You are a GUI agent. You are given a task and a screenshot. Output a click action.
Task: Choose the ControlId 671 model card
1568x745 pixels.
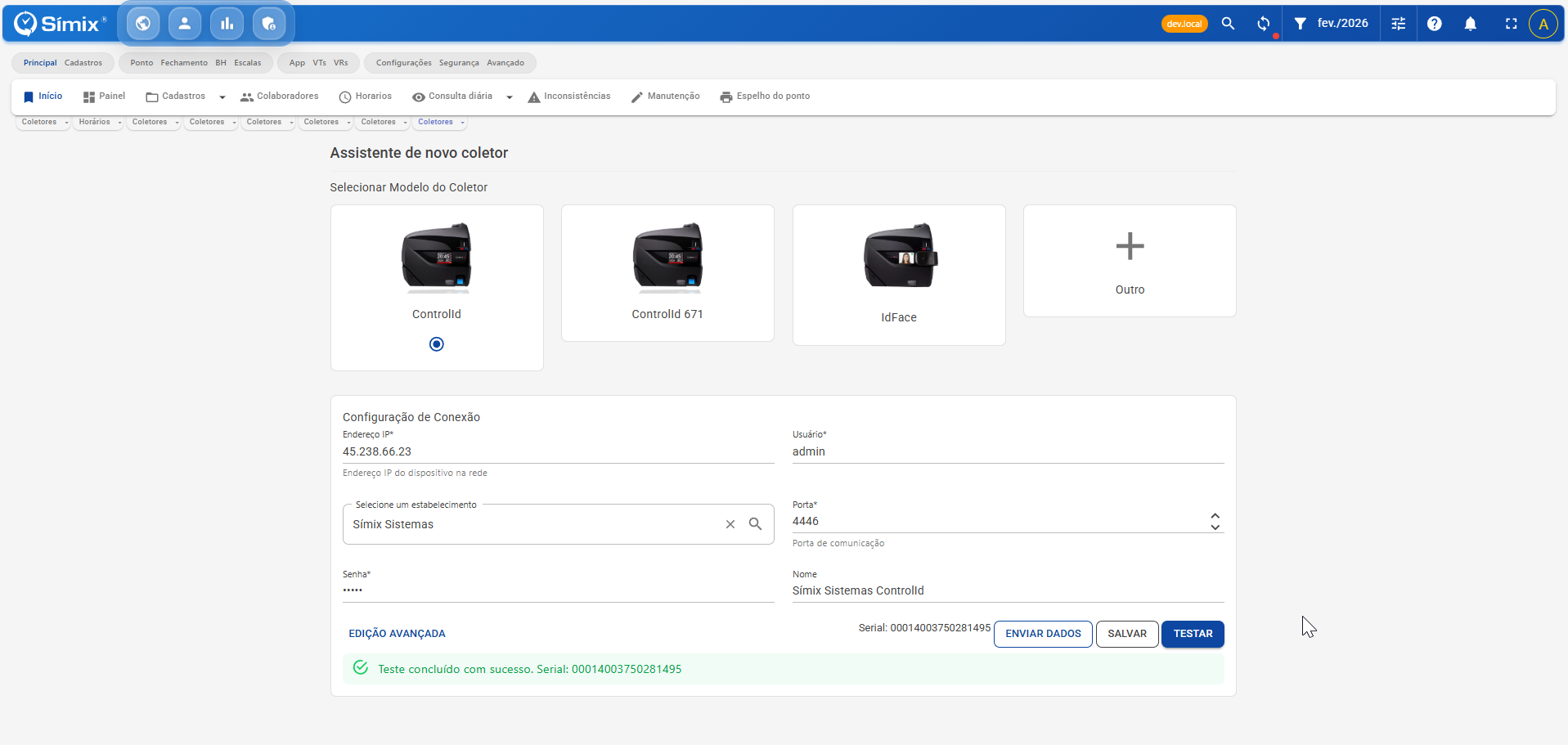pyautogui.click(x=667, y=273)
